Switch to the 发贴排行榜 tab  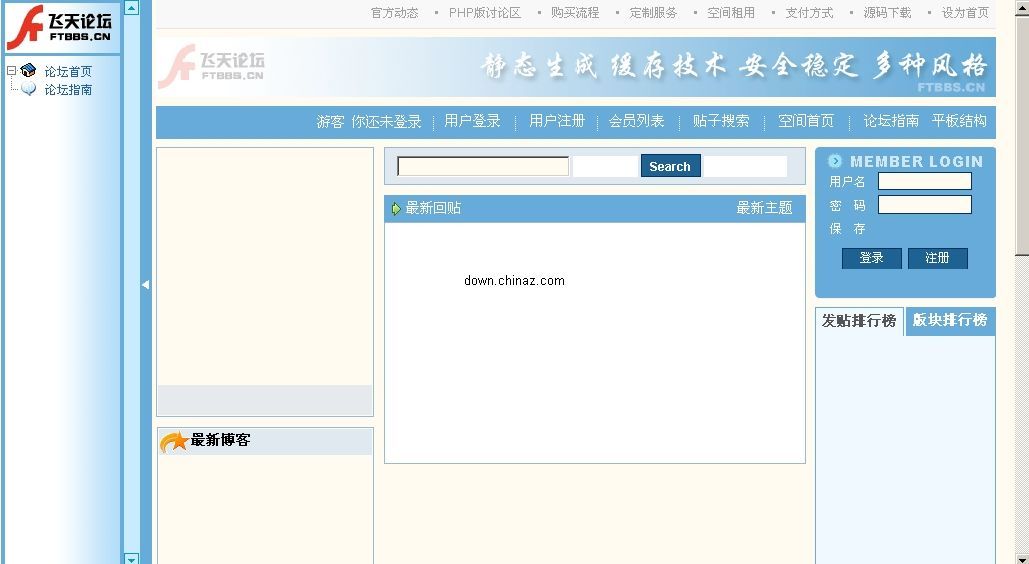859,321
